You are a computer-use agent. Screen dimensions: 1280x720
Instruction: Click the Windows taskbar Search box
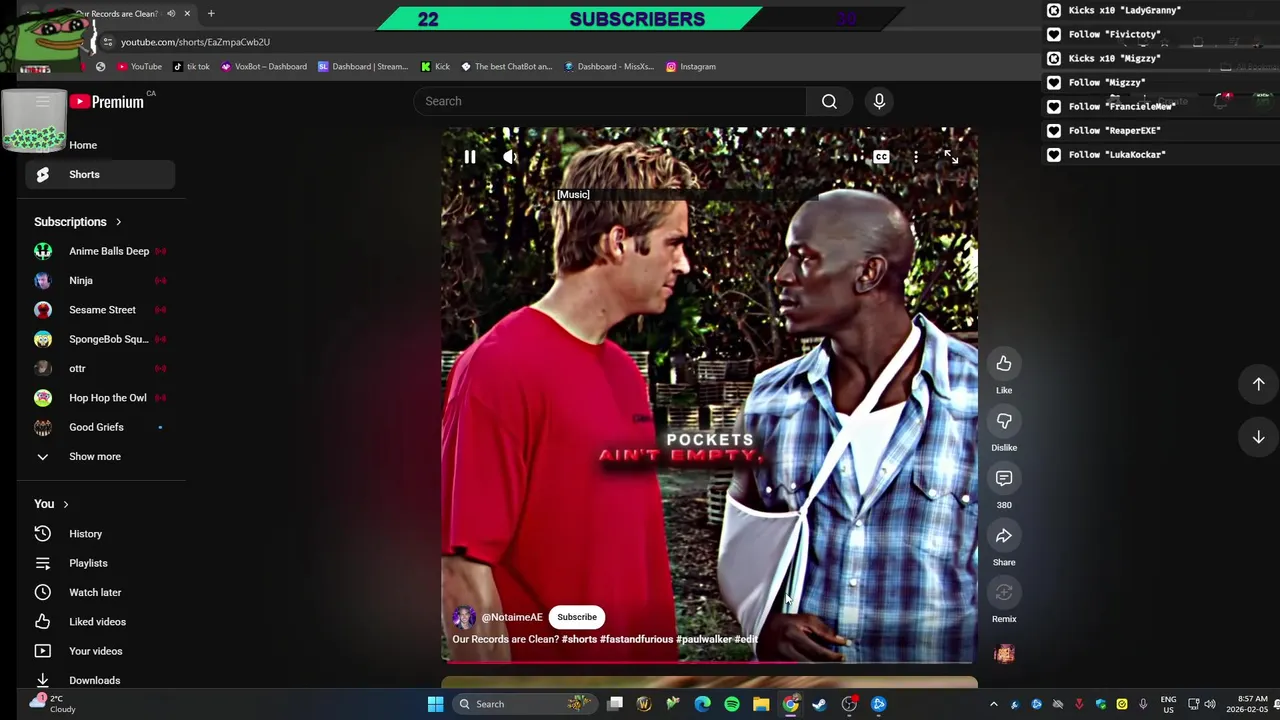524,704
